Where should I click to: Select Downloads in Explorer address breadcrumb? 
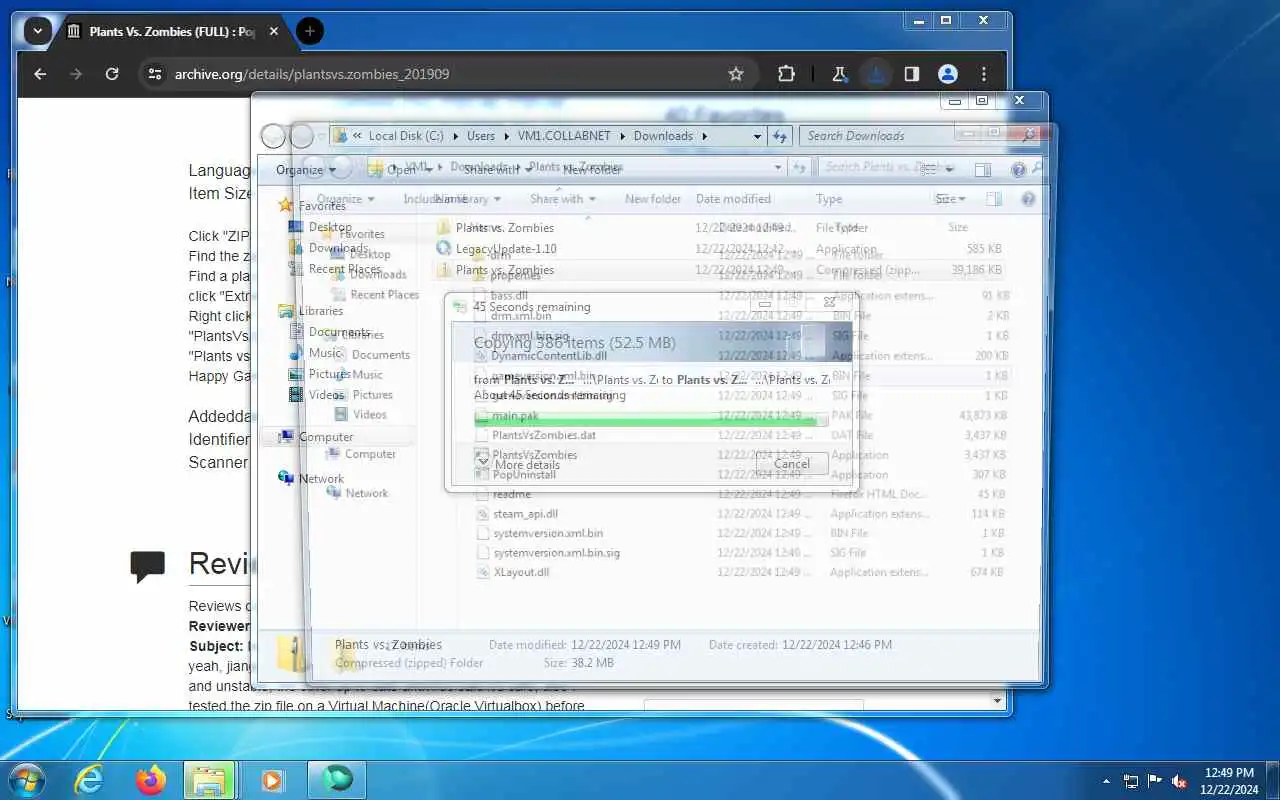(663, 136)
